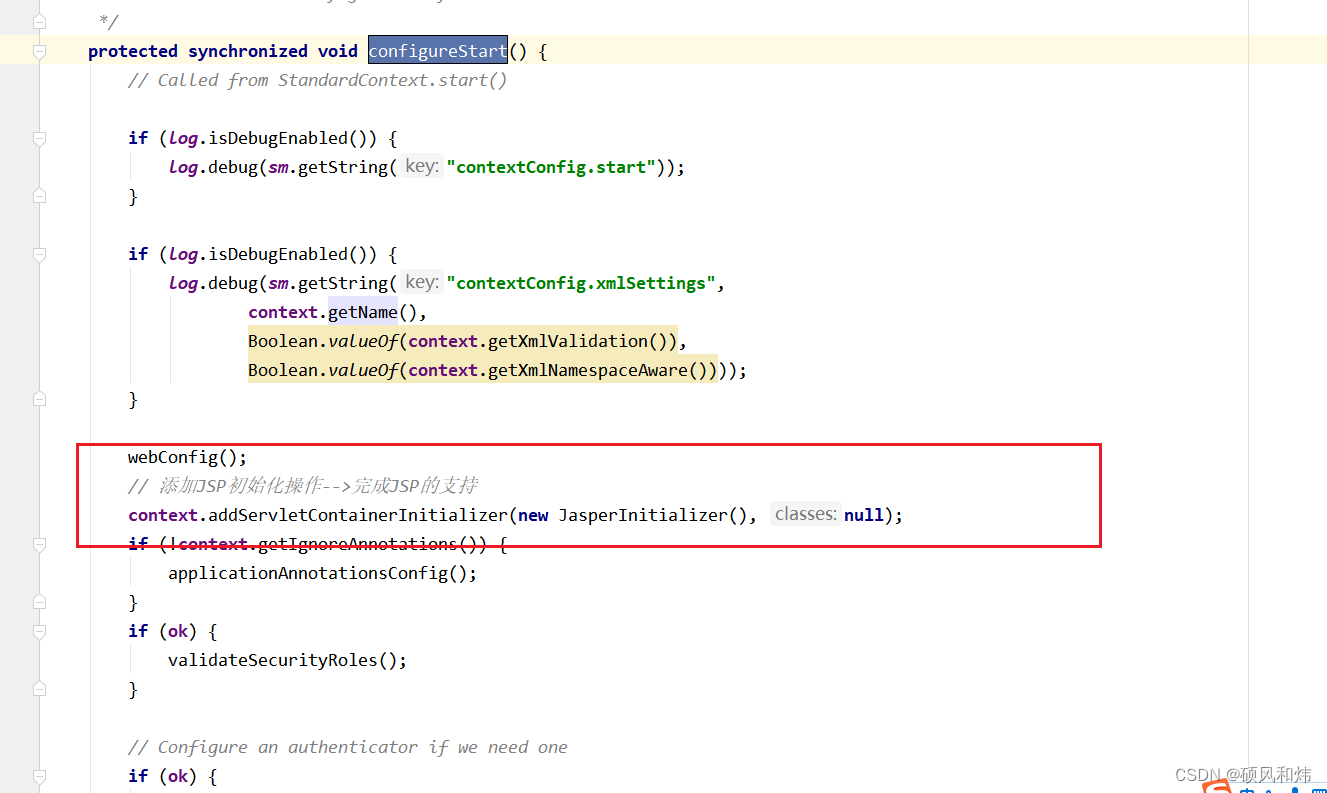Click the 'void' return type keyword
This screenshot has height=793, width=1327.
click(x=338, y=51)
